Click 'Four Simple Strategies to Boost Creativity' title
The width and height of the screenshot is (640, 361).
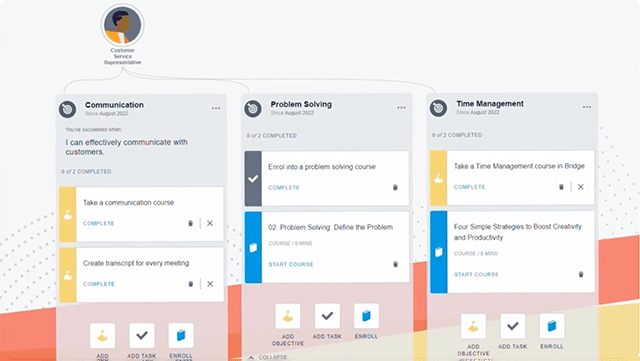[x=518, y=232]
